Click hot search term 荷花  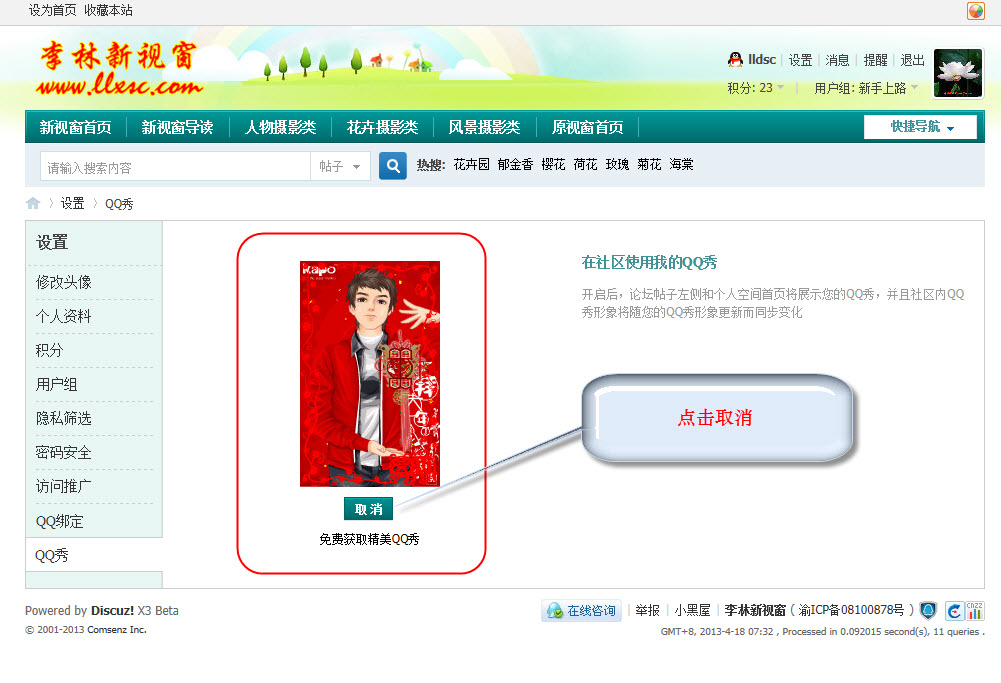(585, 165)
